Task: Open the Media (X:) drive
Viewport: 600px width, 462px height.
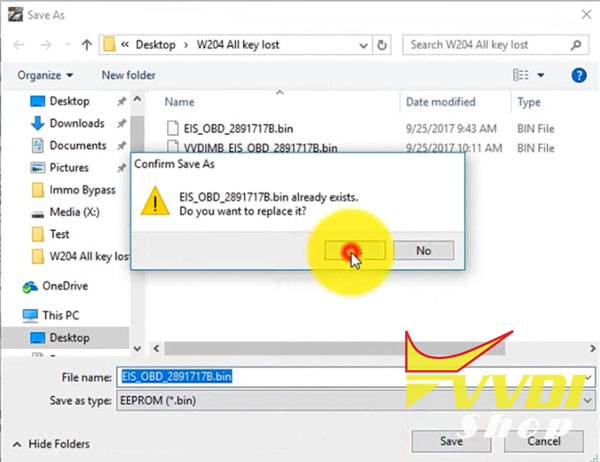Action: [x=74, y=212]
